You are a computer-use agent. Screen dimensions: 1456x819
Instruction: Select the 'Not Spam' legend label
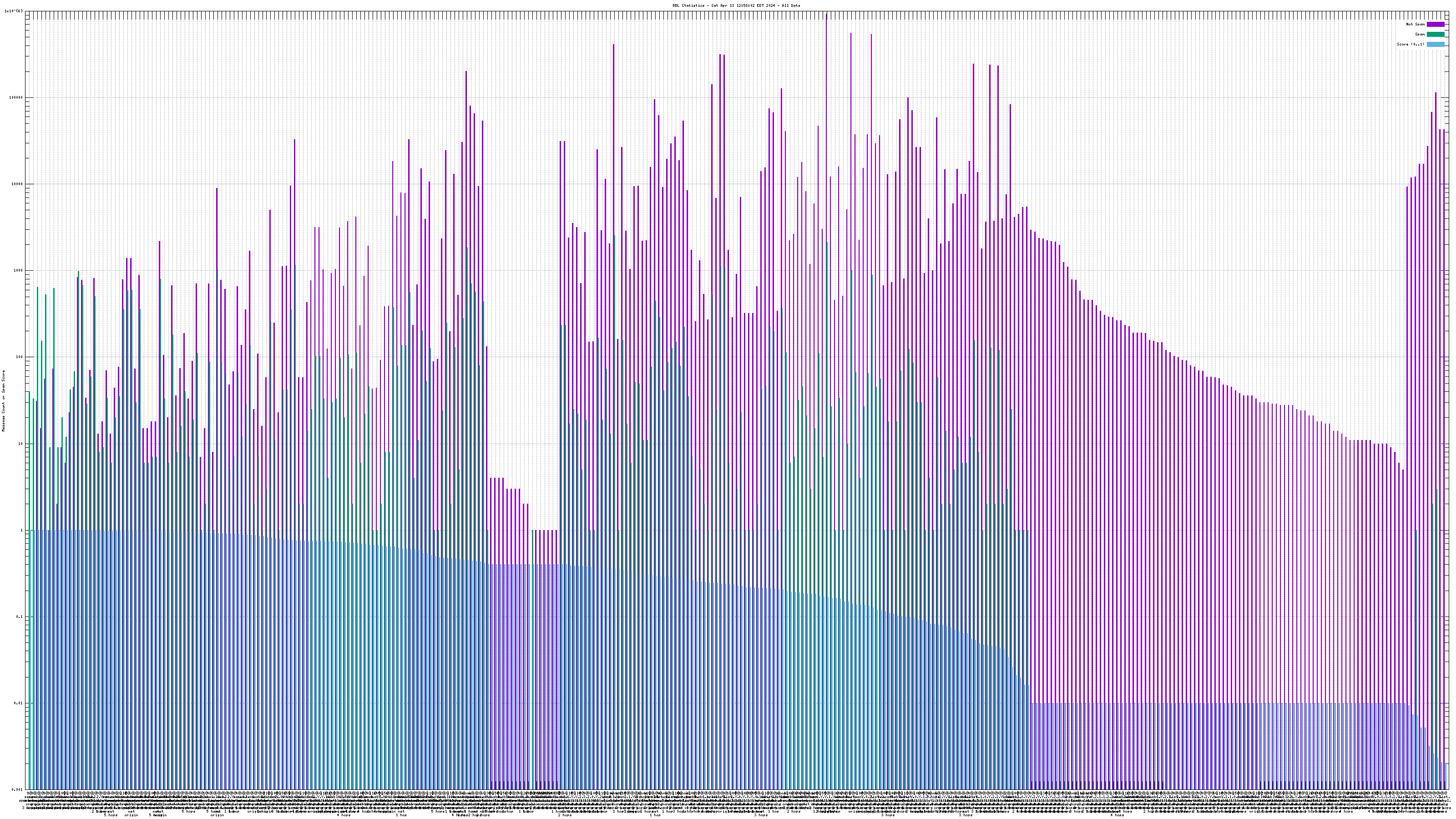click(x=1416, y=24)
